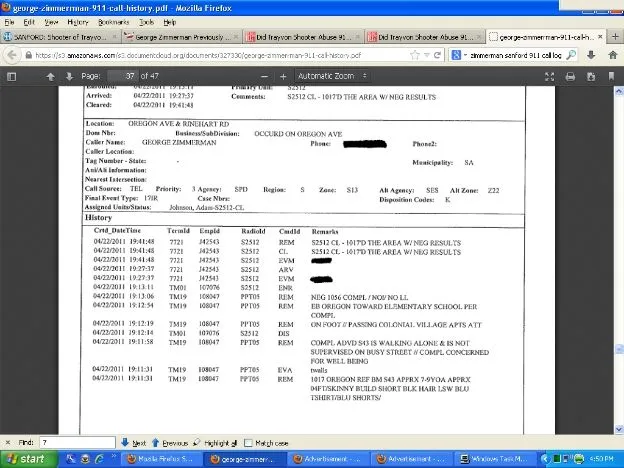Click the page number input field
Image resolution: width=624 pixels, height=468 pixels.
[123, 76]
